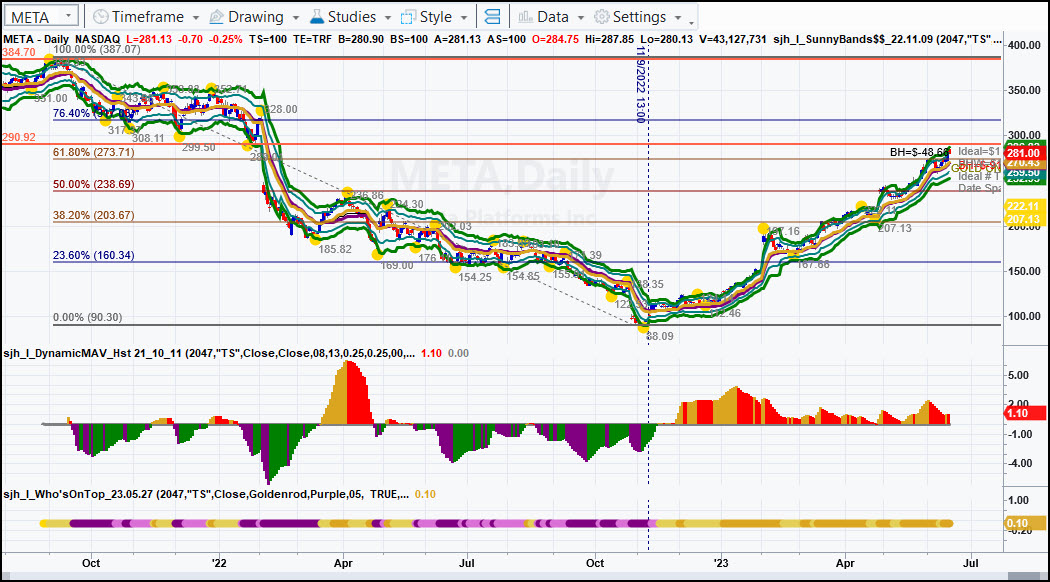Click the '0.00% (90.30)' Fibonacci label

[88, 317]
